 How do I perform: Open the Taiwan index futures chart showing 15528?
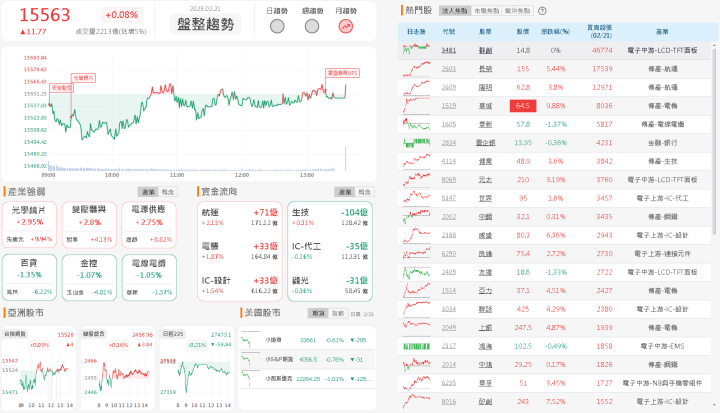(38, 368)
